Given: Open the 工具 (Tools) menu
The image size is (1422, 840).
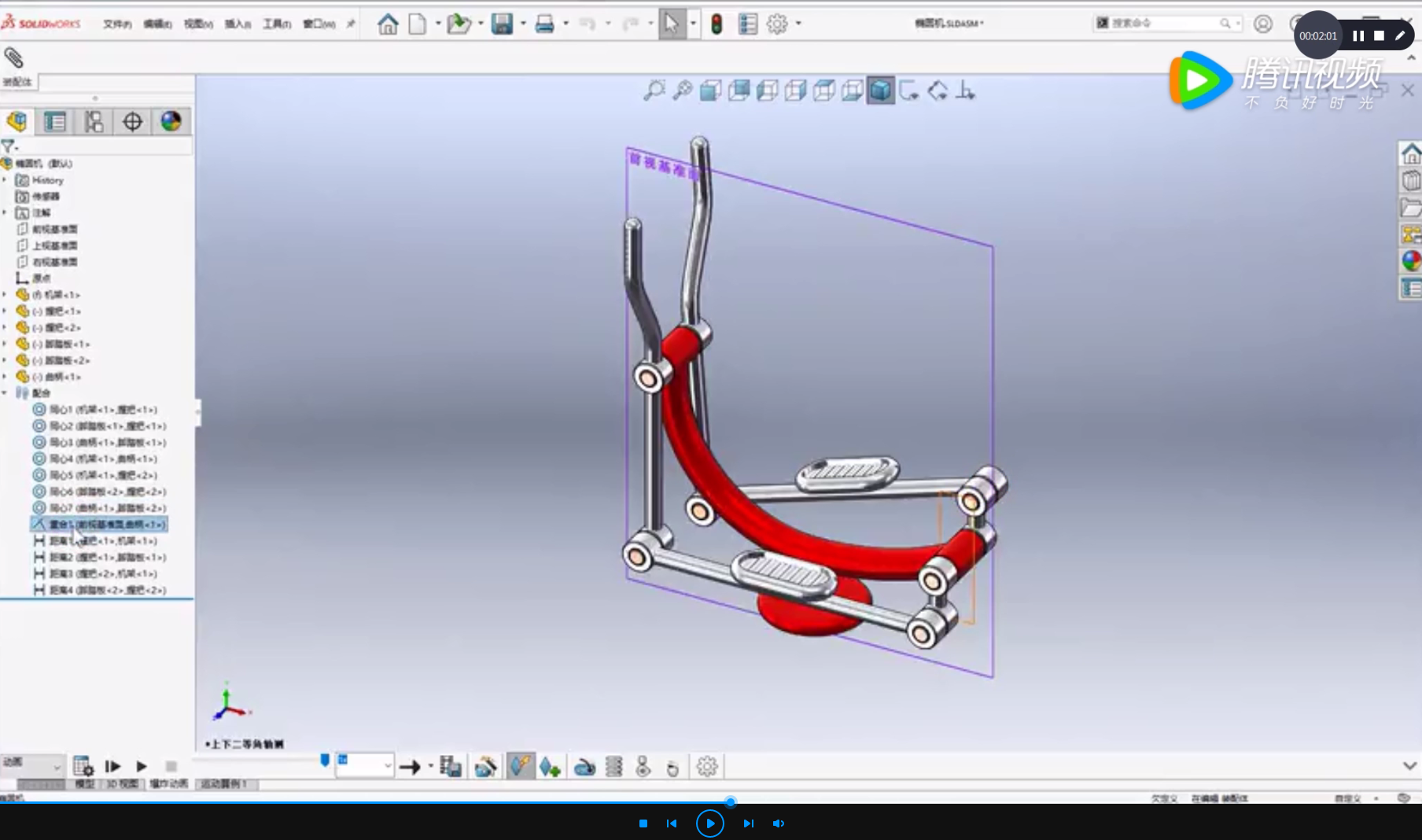Looking at the screenshot, I should pyautogui.click(x=277, y=24).
